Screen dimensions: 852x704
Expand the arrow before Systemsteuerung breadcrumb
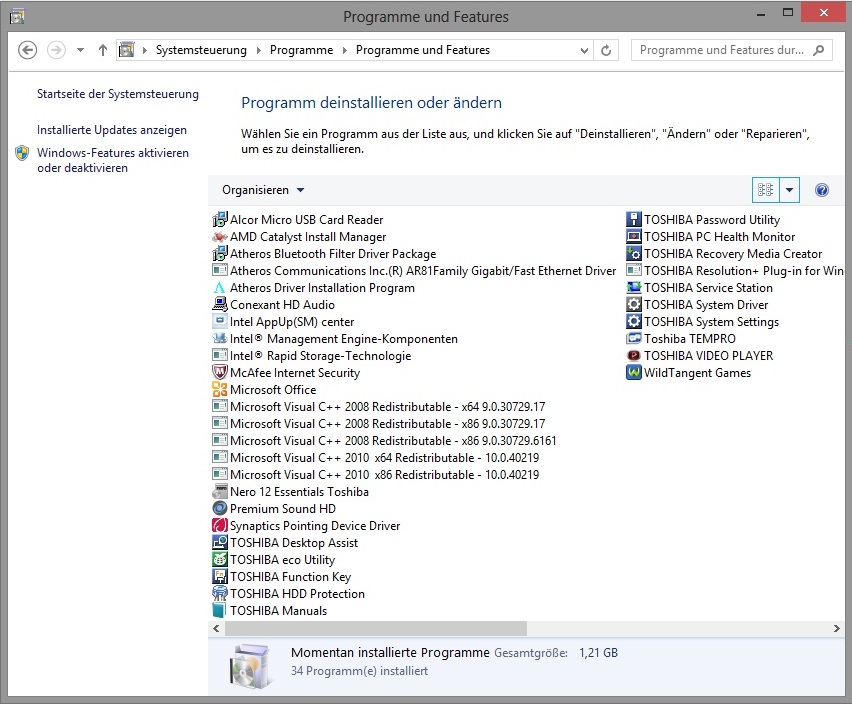[x=145, y=51]
